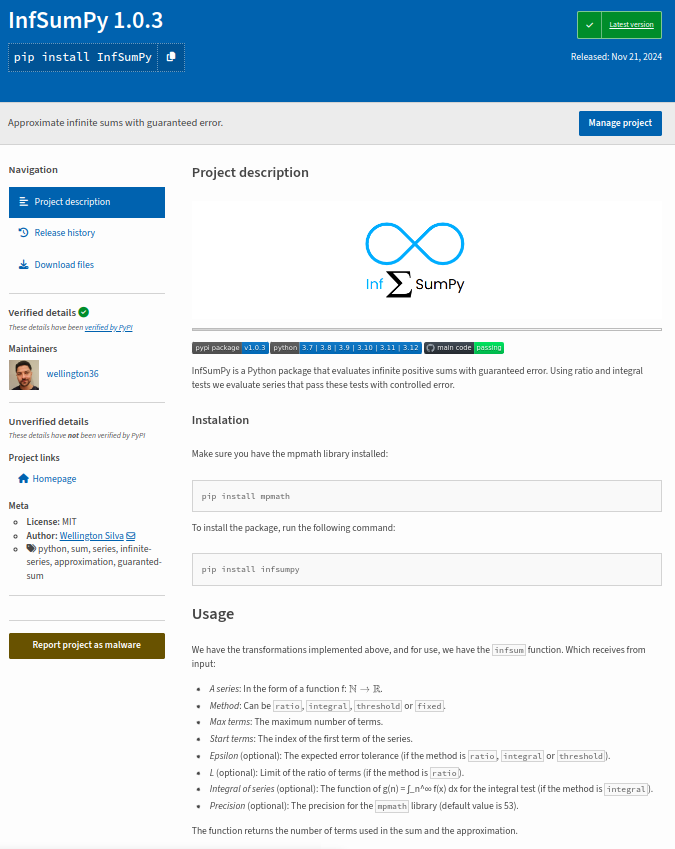675x849 pixels.
Task: Open the Download files tab
Action: coord(64,265)
